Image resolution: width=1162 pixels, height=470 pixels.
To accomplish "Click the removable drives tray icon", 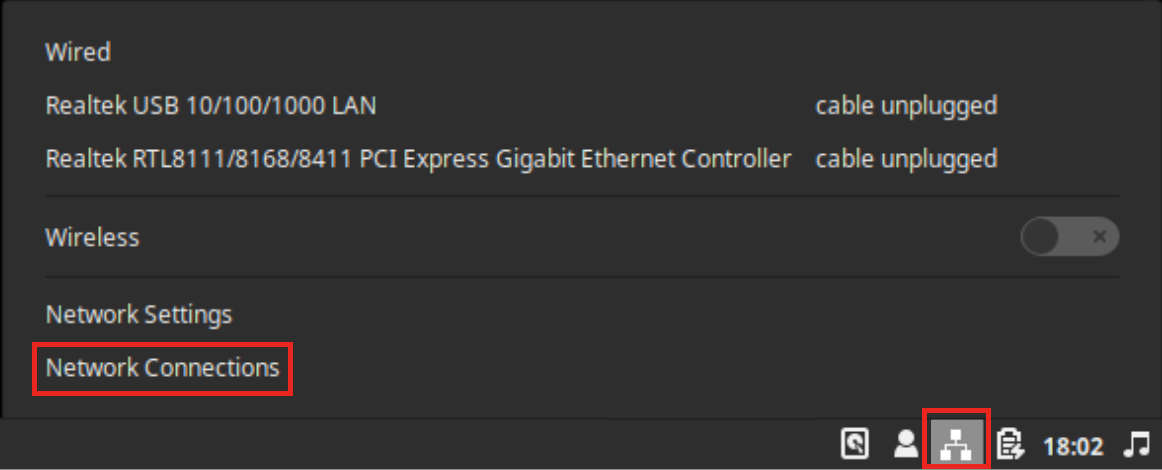I will click(856, 443).
